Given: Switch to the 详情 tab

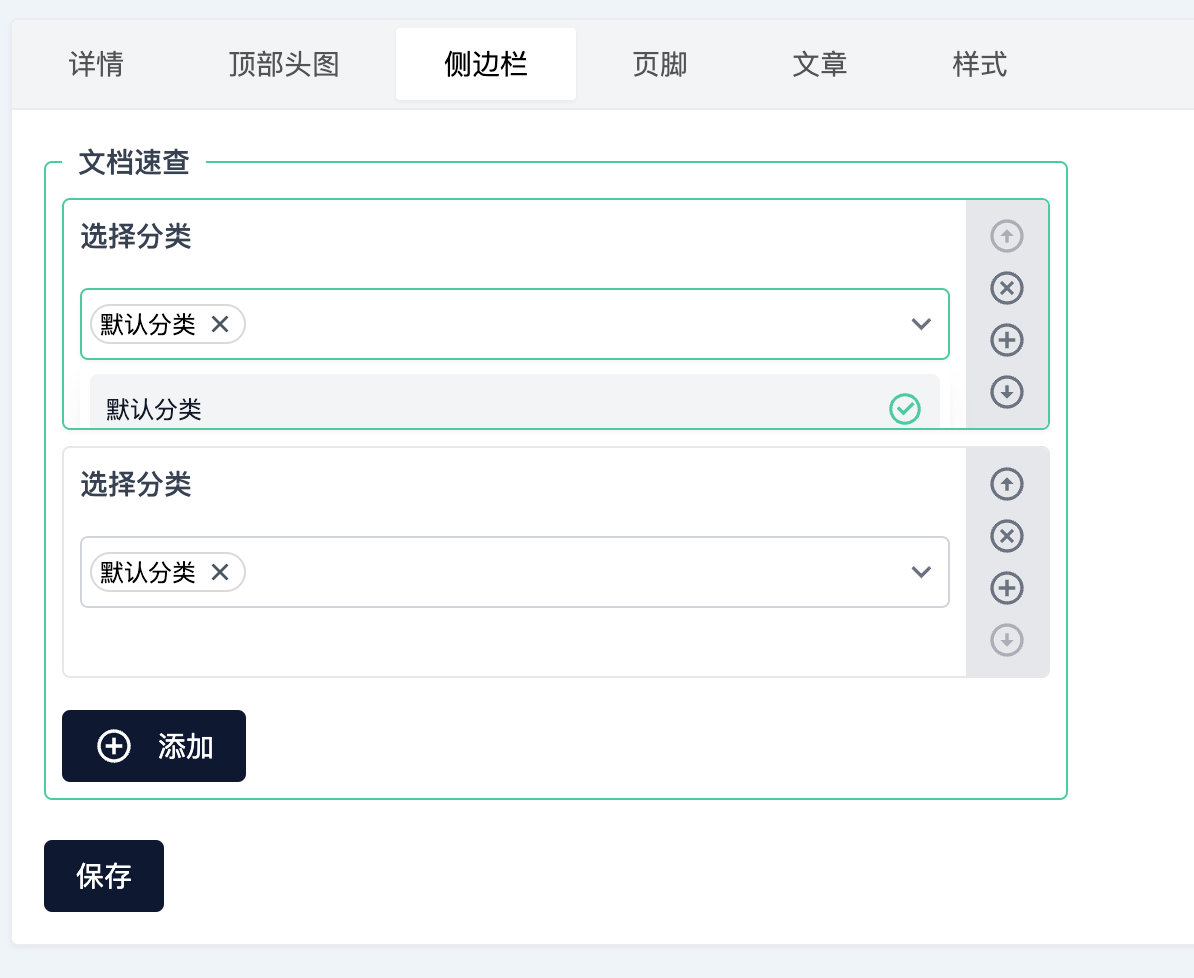Looking at the screenshot, I should pyautogui.click(x=95, y=63).
